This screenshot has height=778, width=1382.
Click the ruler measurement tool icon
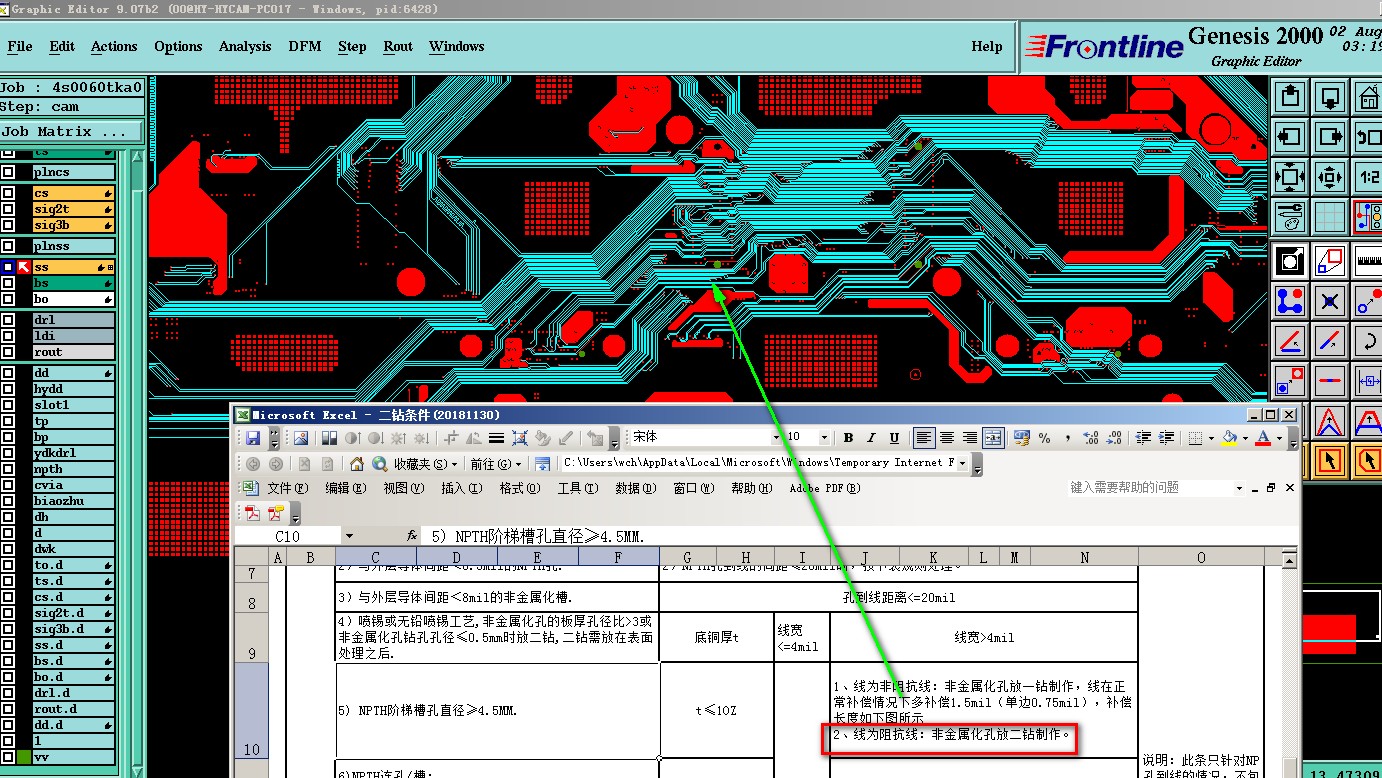[x=1368, y=262]
